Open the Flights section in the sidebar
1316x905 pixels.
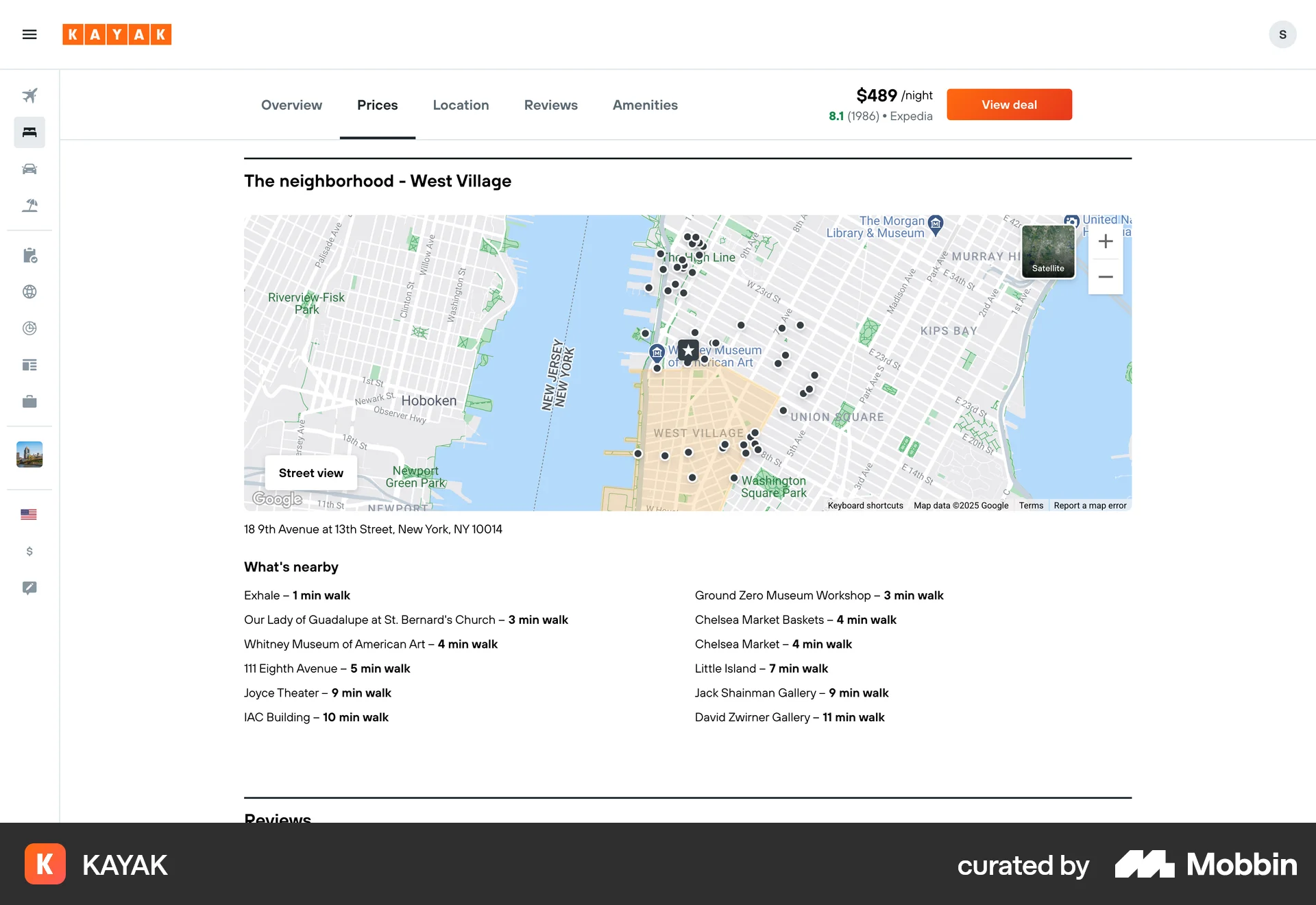click(x=29, y=95)
